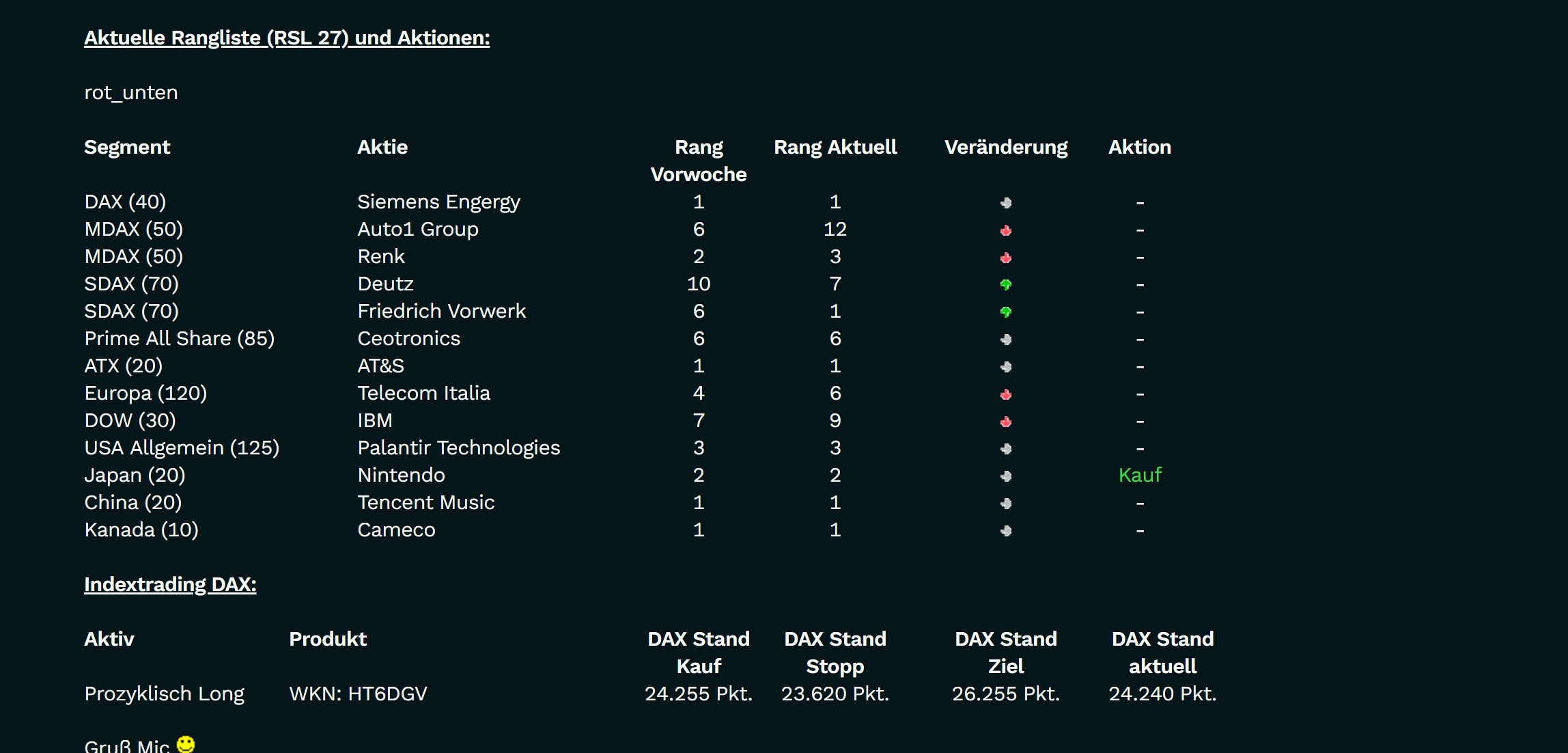
Task: Click the Rang Vorwoche column header
Action: point(699,161)
